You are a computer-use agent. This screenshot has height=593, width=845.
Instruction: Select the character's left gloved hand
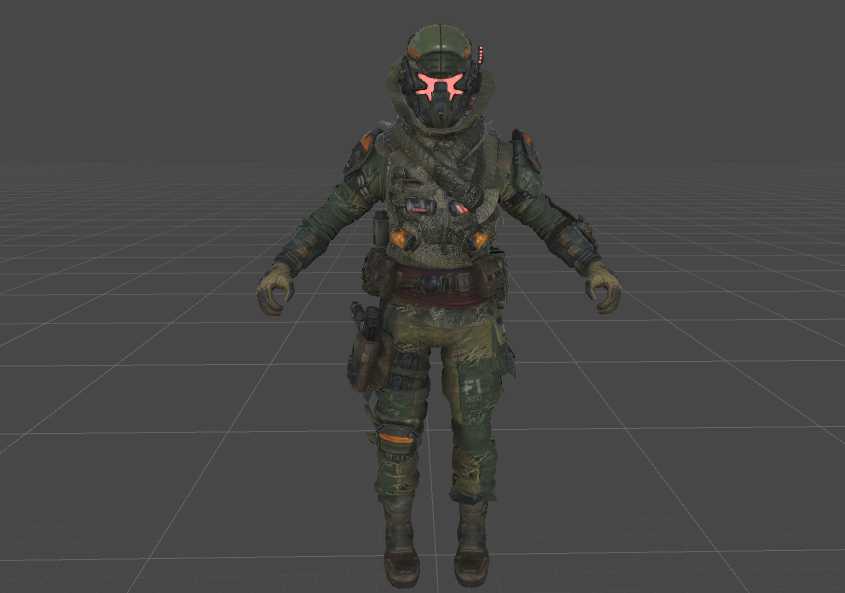(603, 286)
